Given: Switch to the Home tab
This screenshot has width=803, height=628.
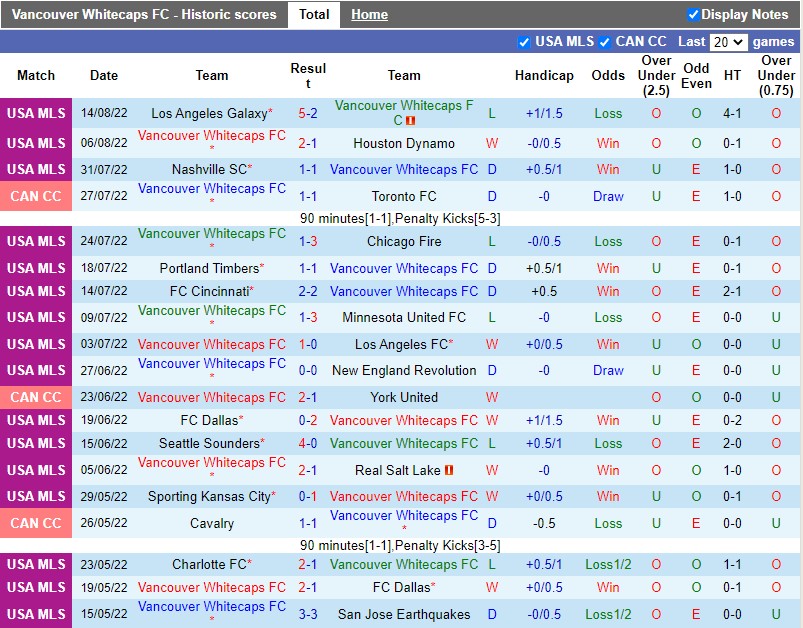Looking at the screenshot, I should (x=369, y=15).
